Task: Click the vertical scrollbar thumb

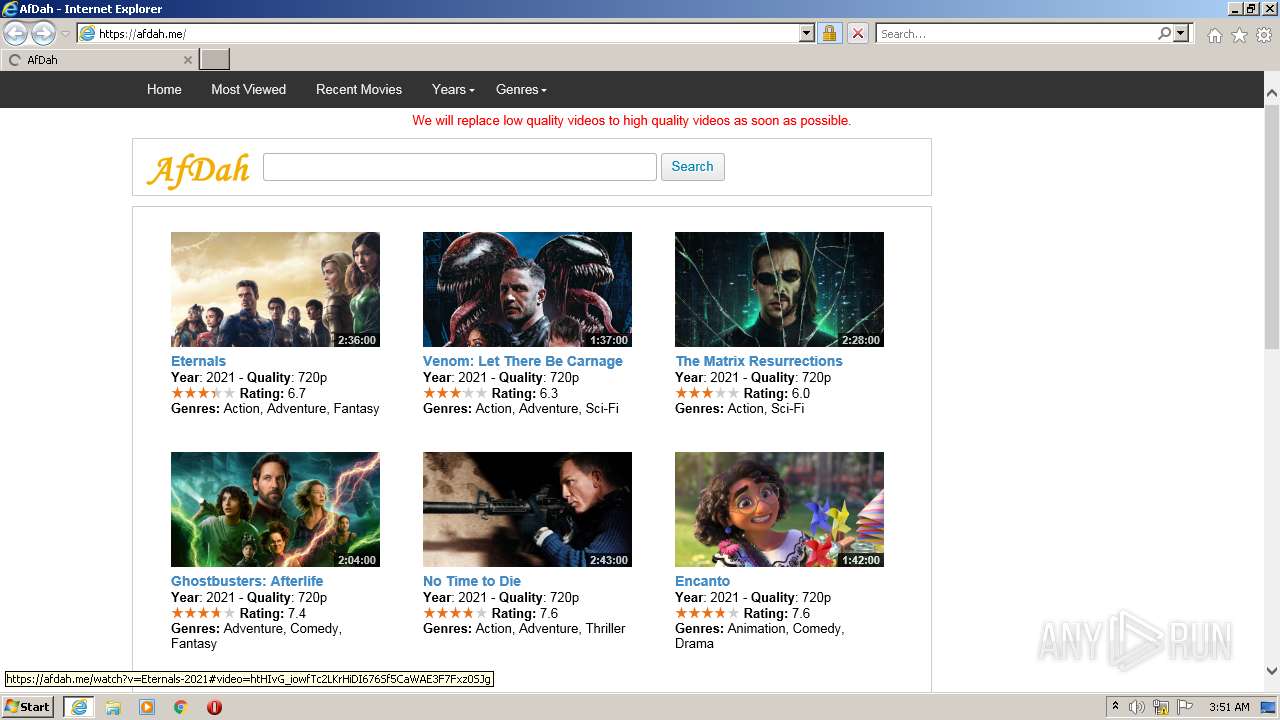Action: [1272, 225]
